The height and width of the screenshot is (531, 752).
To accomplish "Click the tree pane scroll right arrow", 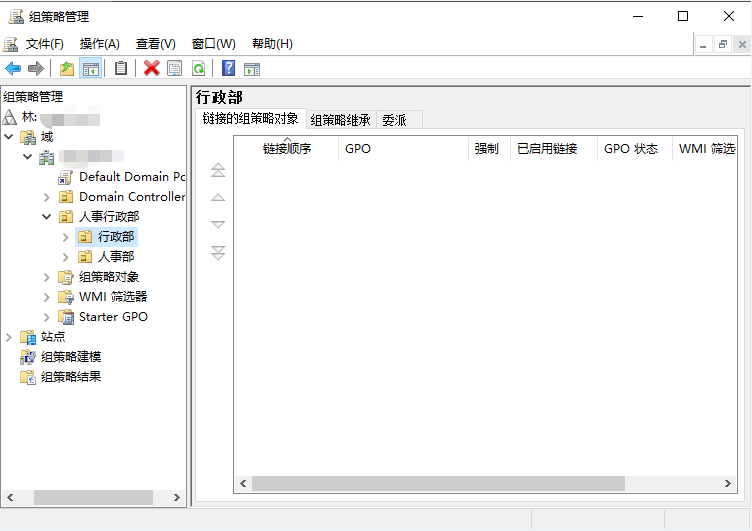I will click(x=176, y=497).
